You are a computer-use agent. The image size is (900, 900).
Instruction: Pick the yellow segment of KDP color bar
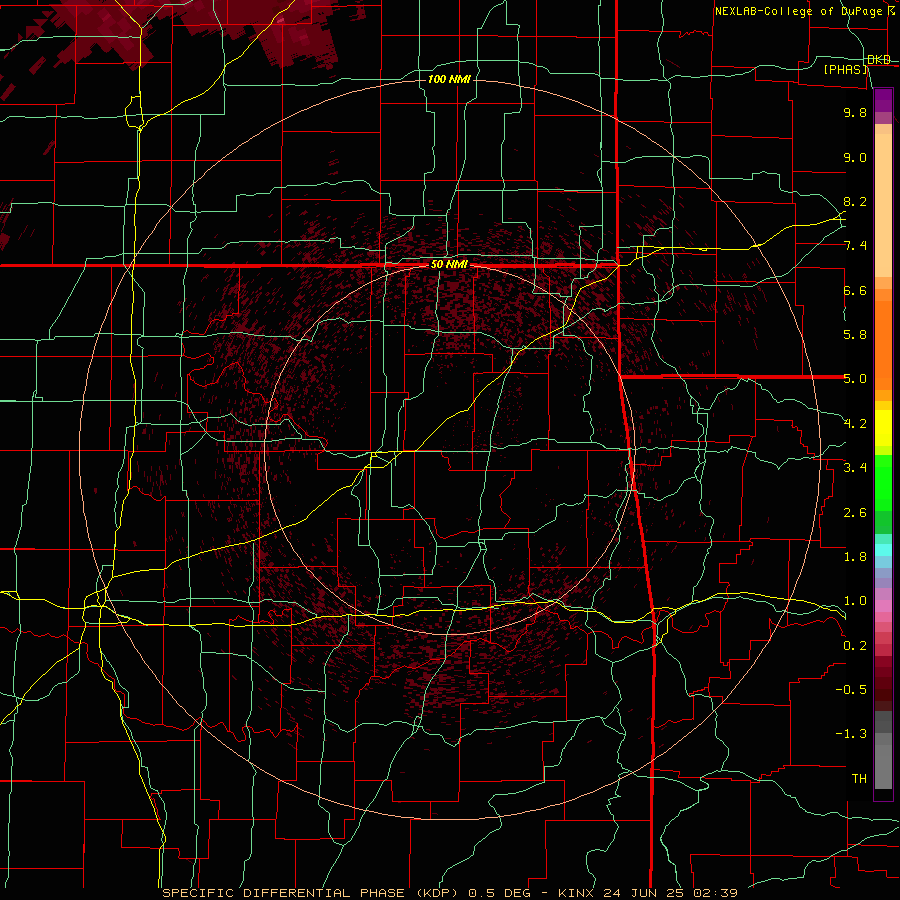click(x=883, y=428)
